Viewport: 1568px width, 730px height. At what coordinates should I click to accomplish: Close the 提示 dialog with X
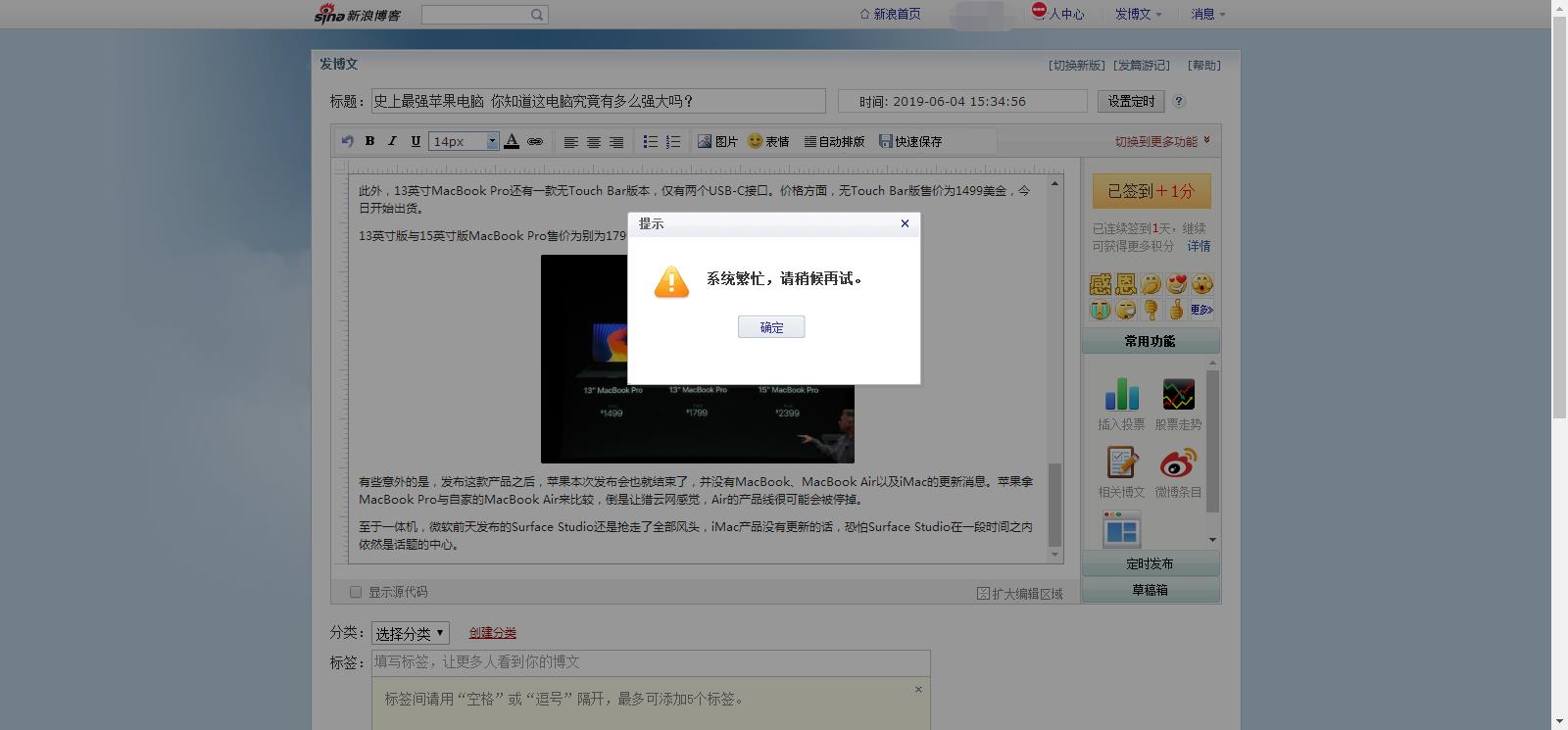tap(905, 223)
